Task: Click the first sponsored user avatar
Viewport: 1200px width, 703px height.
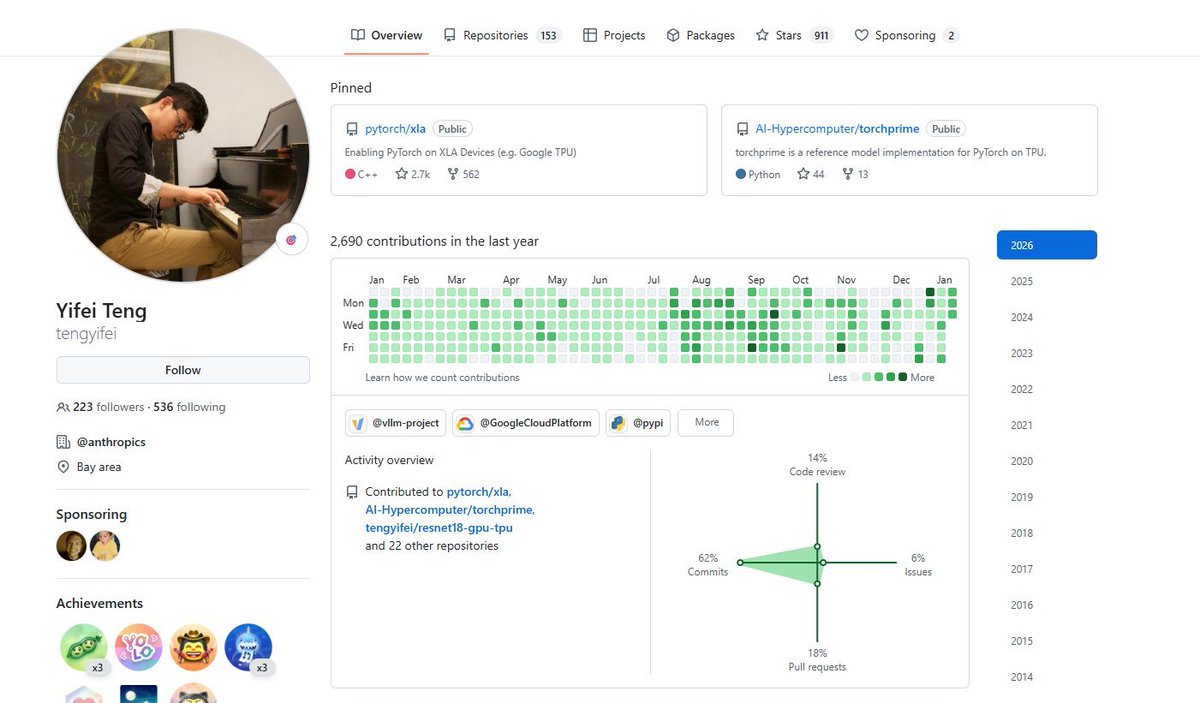Action: tap(72, 545)
